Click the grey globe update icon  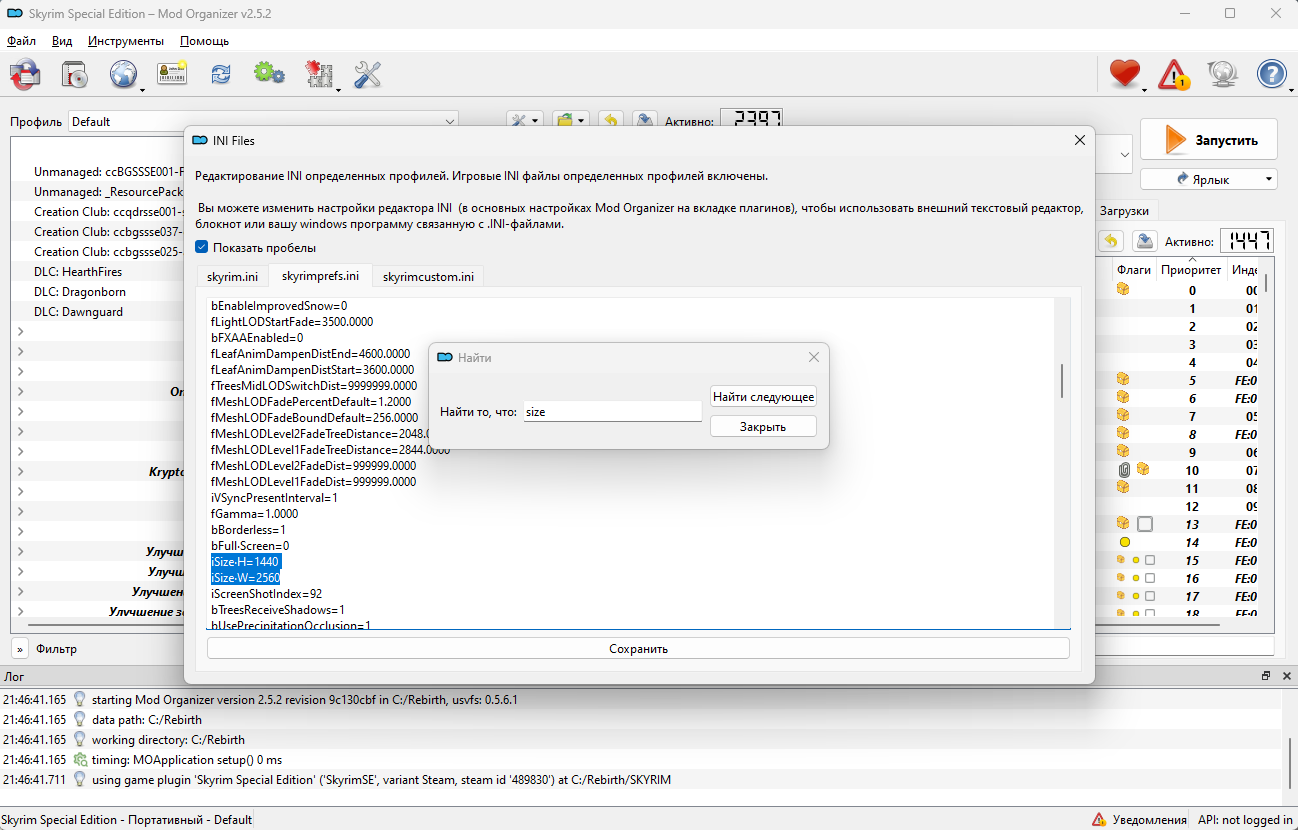(1223, 74)
